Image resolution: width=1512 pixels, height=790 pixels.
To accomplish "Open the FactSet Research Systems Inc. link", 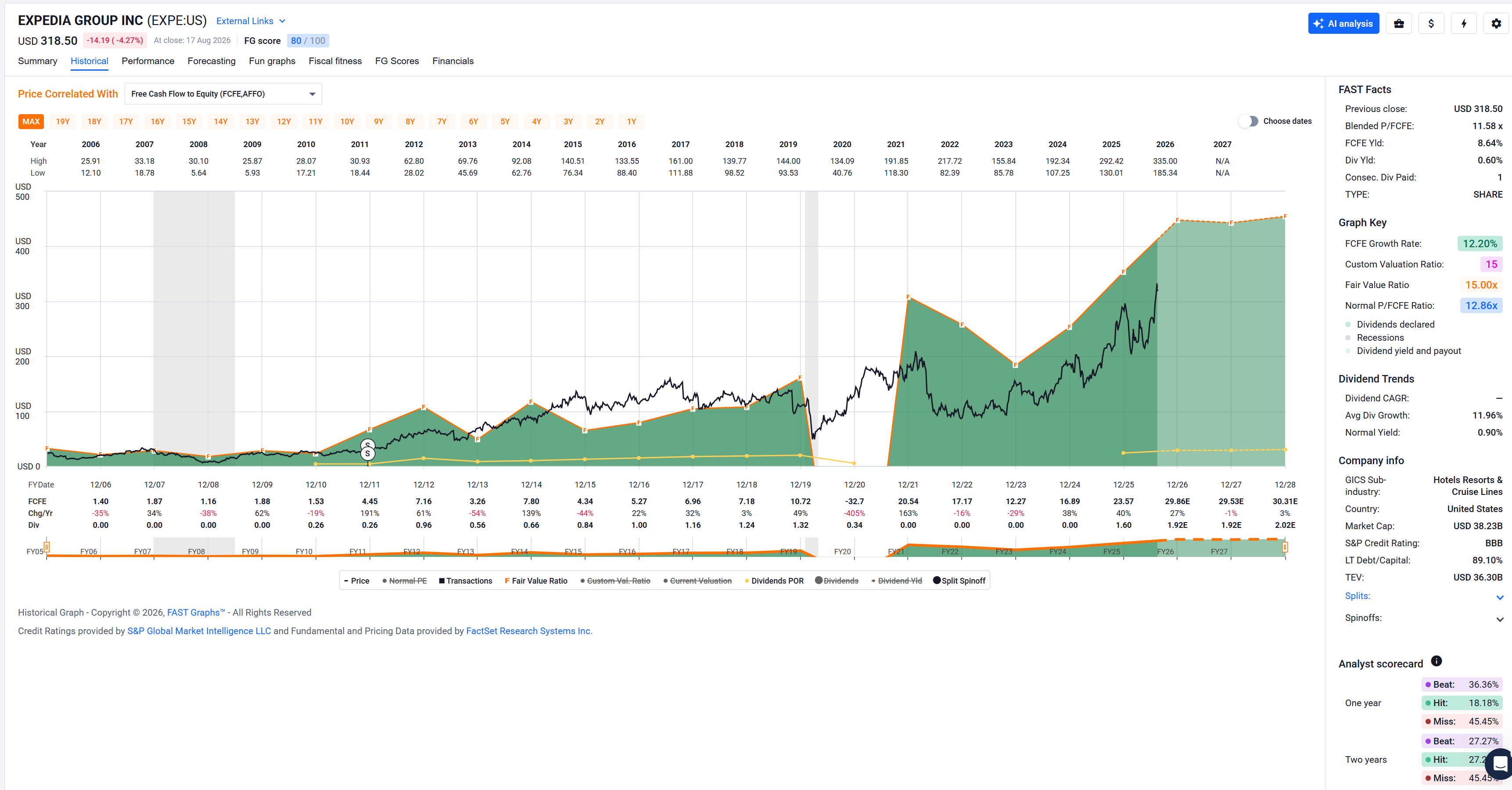I will (x=529, y=631).
